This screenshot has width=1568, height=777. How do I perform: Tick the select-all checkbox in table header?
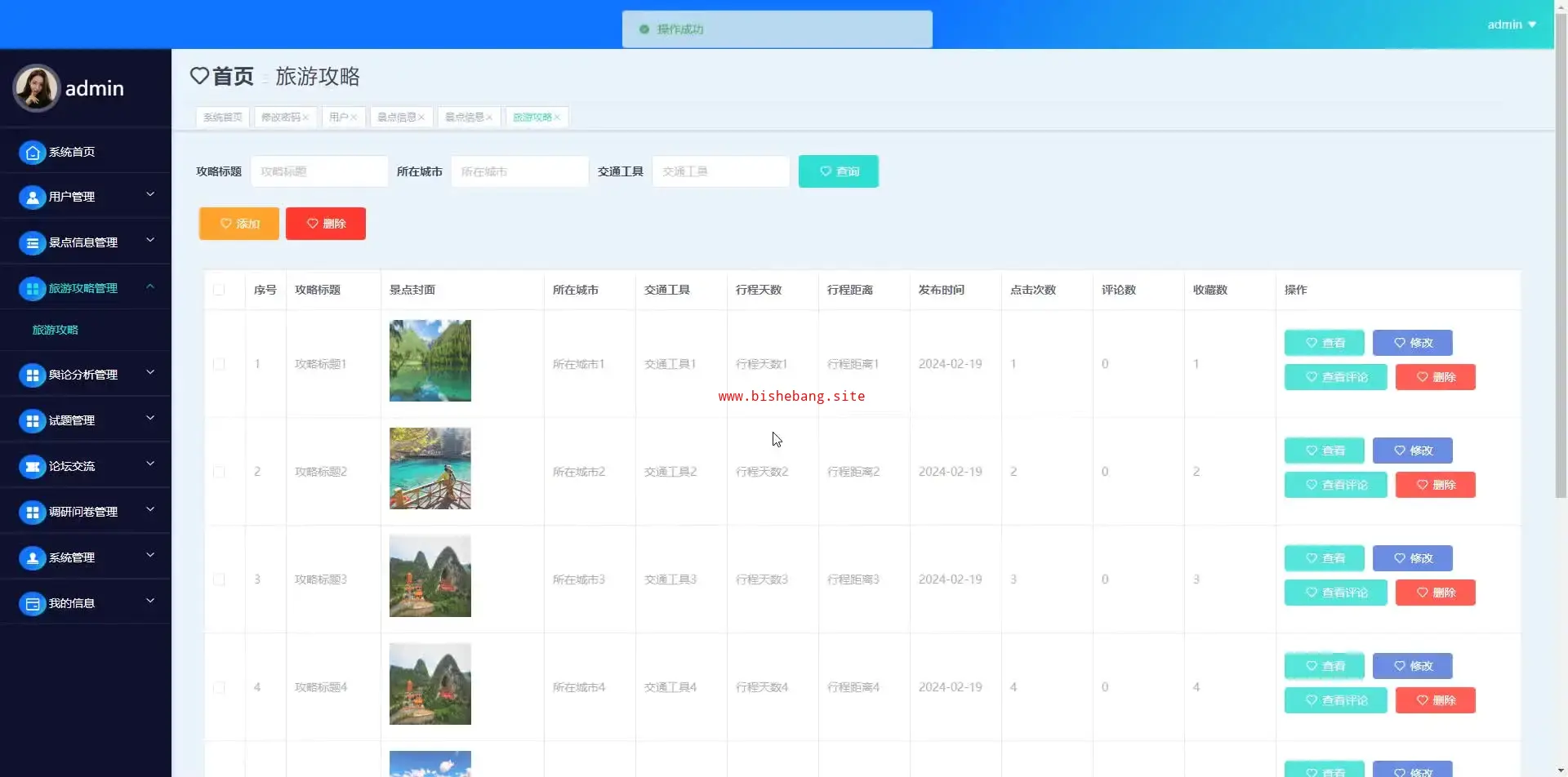pos(219,290)
